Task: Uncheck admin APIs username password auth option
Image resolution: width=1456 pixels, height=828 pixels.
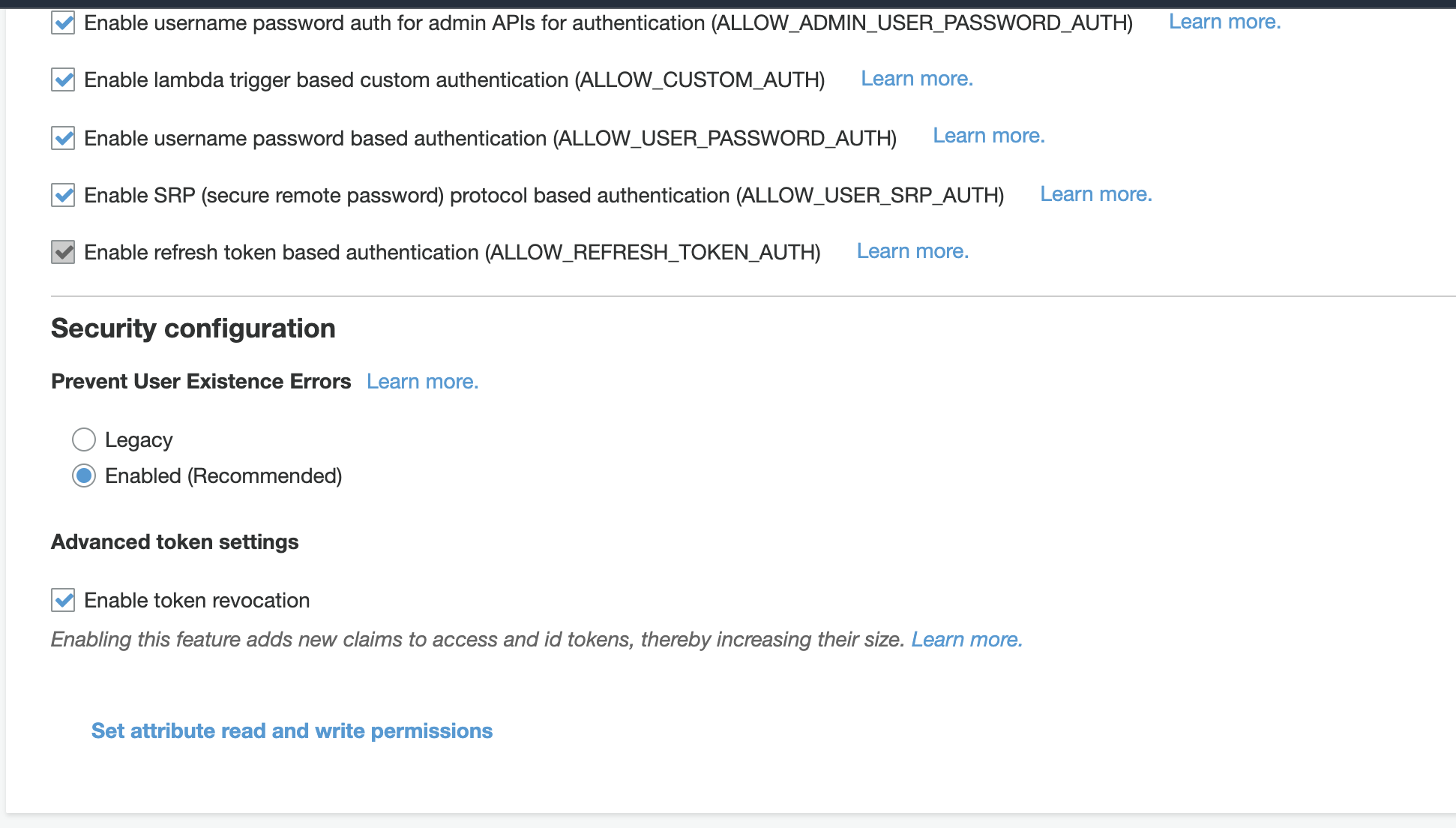Action: click(x=63, y=22)
